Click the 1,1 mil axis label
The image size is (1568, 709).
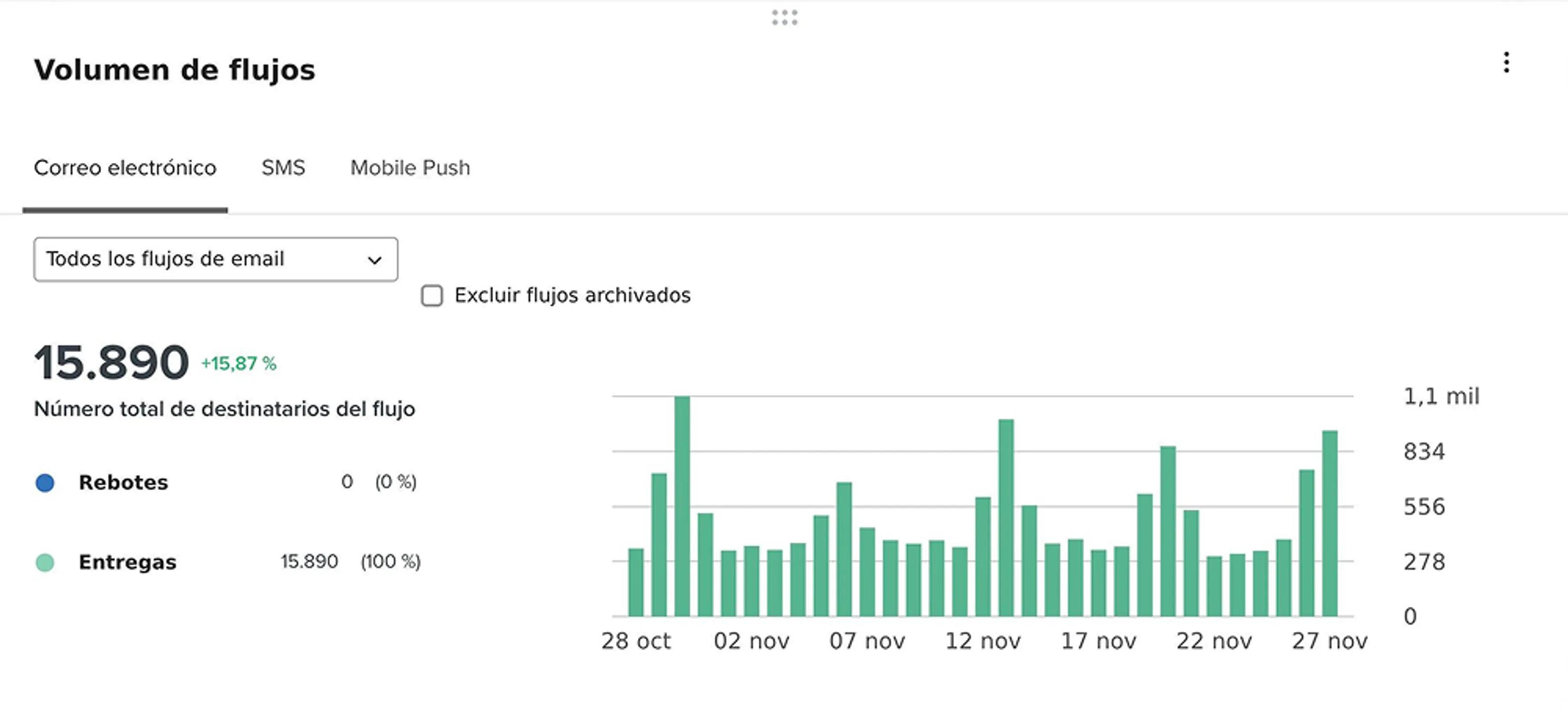coord(1442,396)
